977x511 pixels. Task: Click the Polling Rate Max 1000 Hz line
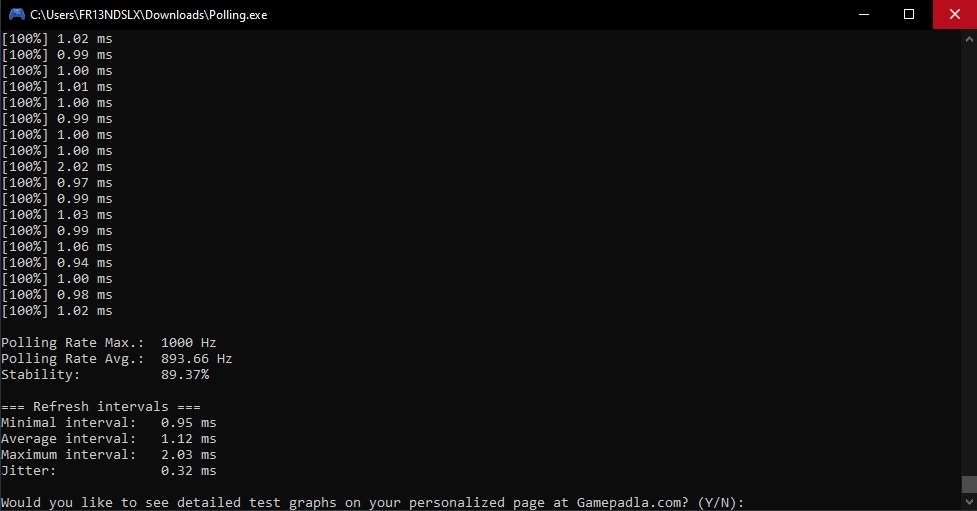click(x=108, y=343)
